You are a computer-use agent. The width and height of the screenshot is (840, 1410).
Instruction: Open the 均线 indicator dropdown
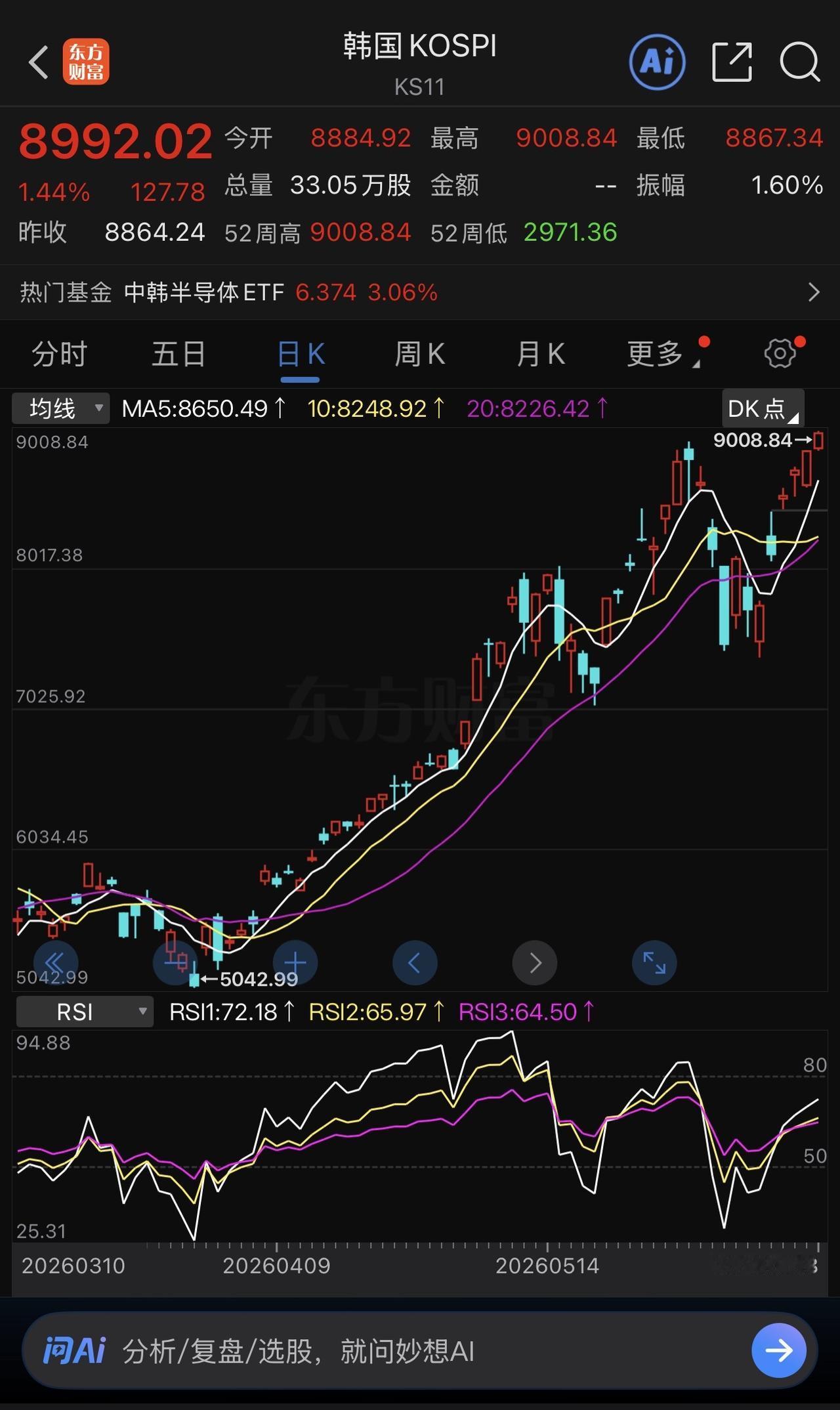[x=61, y=408]
